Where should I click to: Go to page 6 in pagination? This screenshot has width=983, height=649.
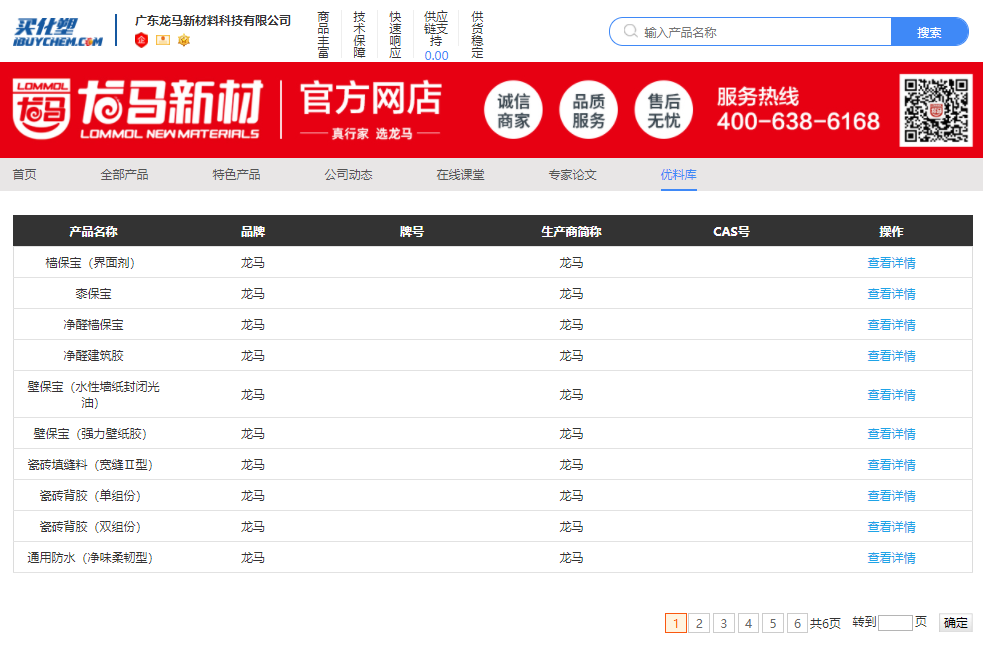(x=797, y=623)
